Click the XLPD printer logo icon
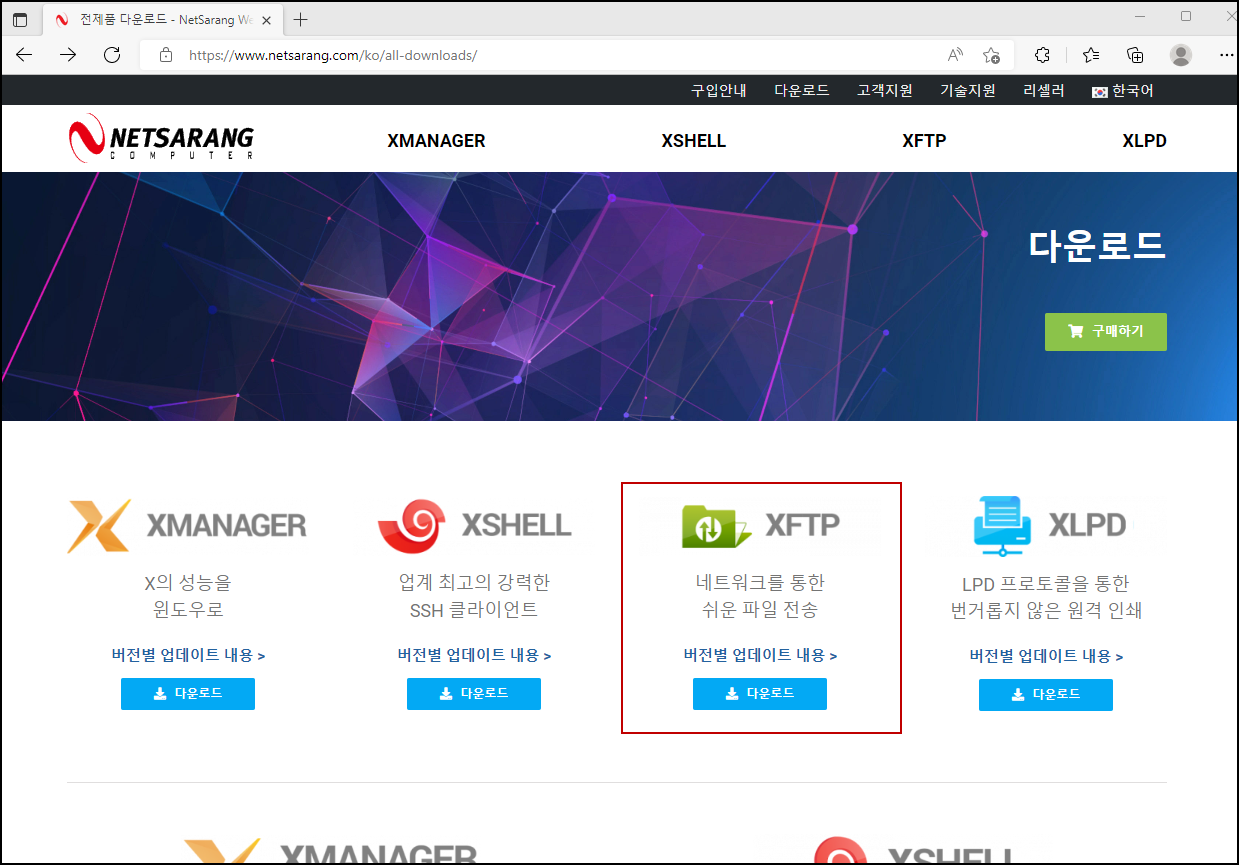The image size is (1239, 865). [x=1004, y=526]
